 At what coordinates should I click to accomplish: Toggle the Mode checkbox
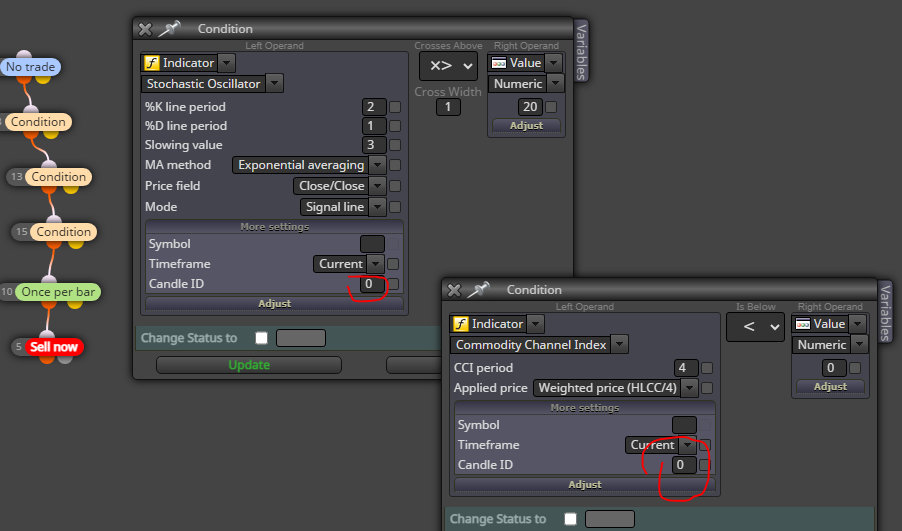coord(395,207)
